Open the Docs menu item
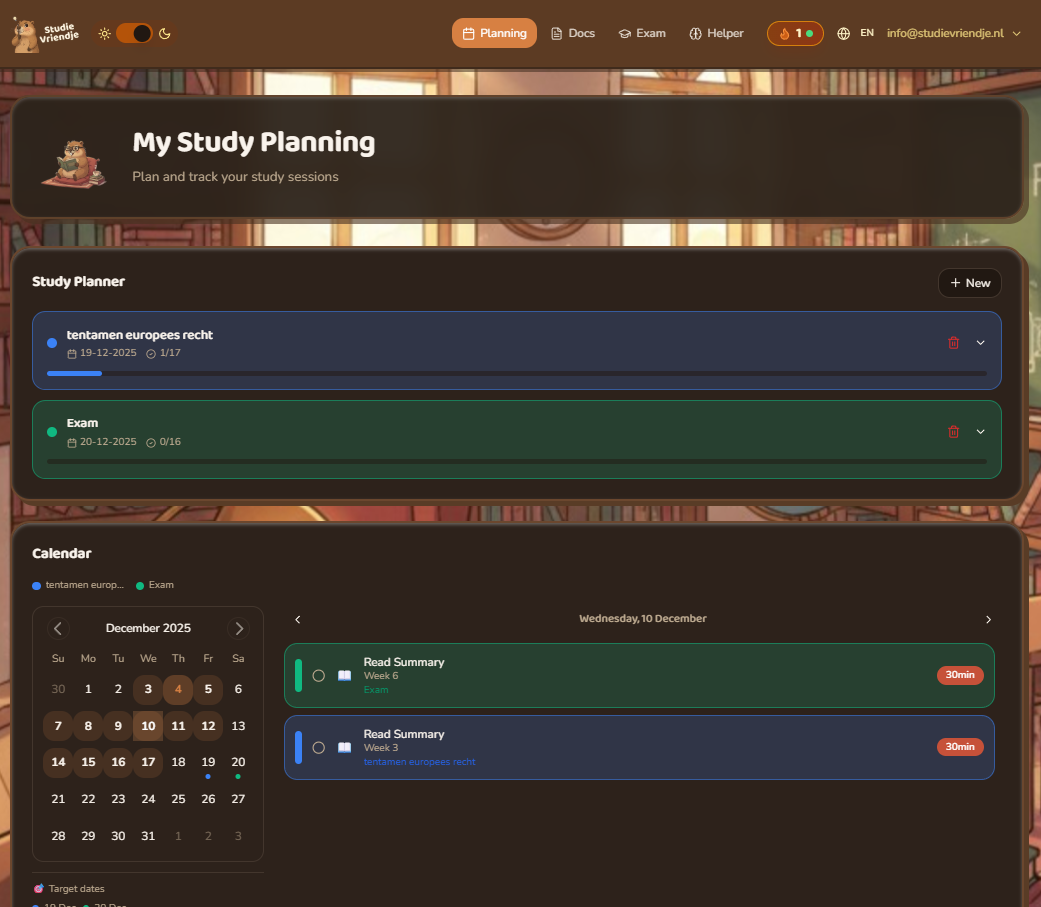Screen dimensions: 1041x907 click(572, 32)
